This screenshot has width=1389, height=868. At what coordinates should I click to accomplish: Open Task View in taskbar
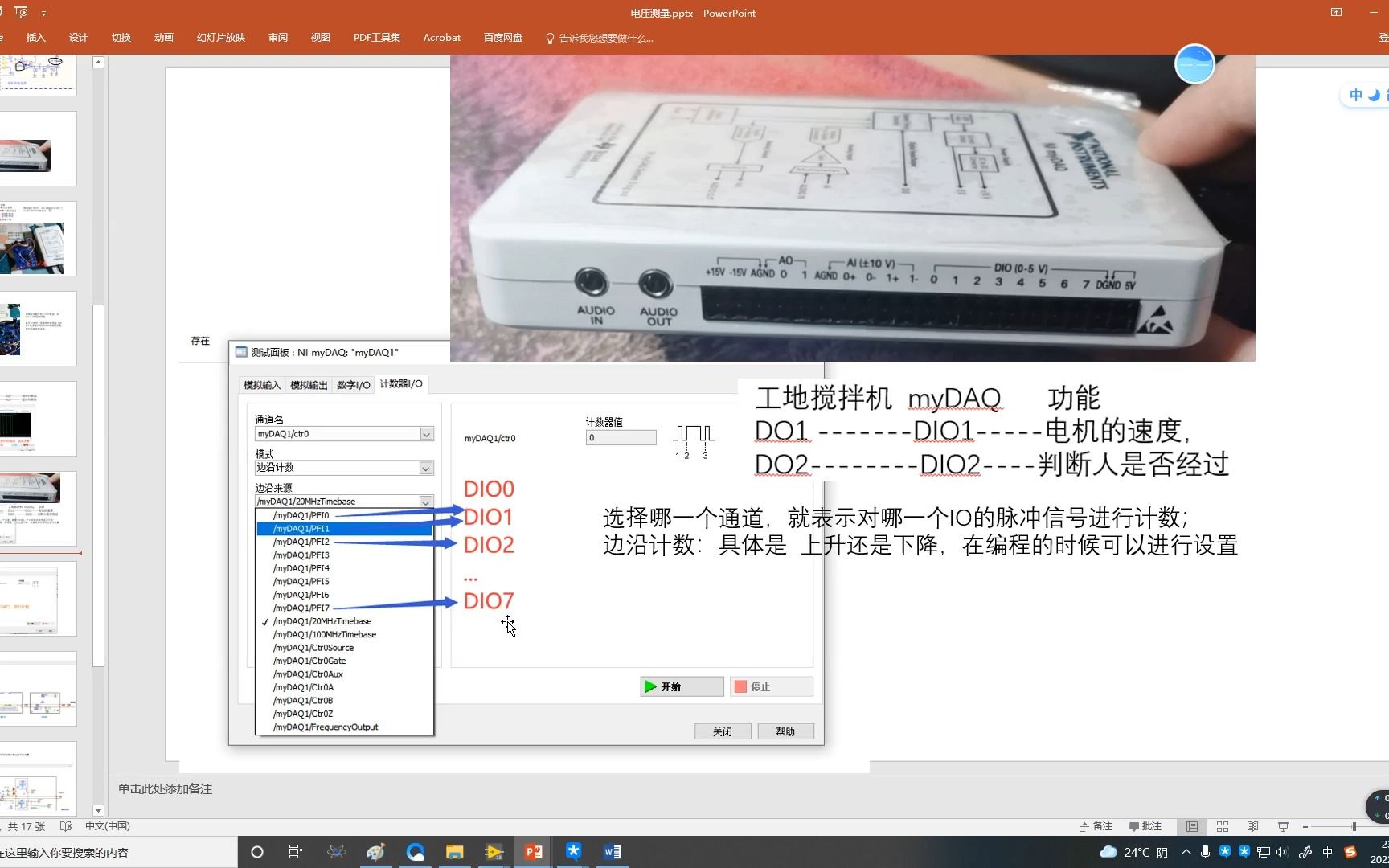pos(296,852)
